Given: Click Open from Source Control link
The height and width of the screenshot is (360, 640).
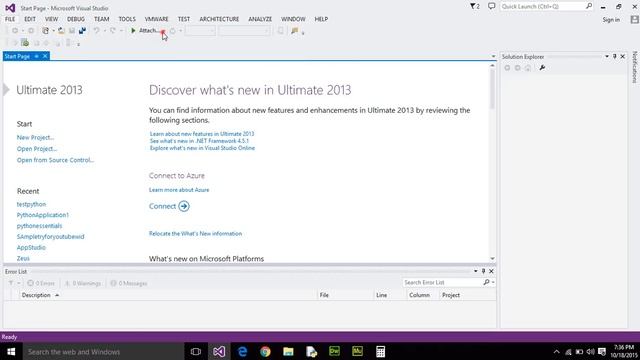Looking at the screenshot, I should click(55, 160).
